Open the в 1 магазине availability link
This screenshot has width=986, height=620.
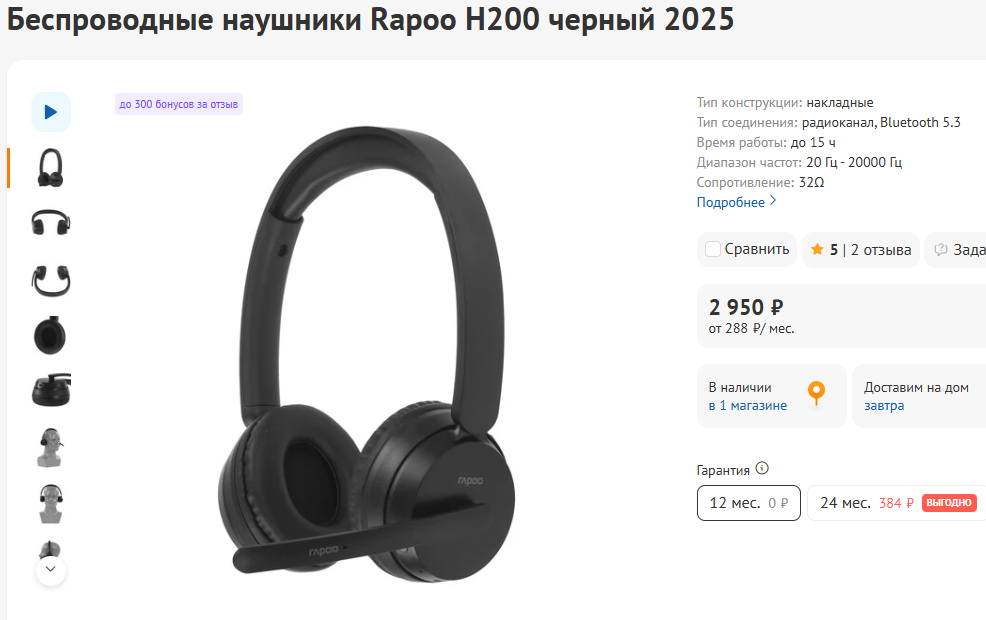(748, 406)
